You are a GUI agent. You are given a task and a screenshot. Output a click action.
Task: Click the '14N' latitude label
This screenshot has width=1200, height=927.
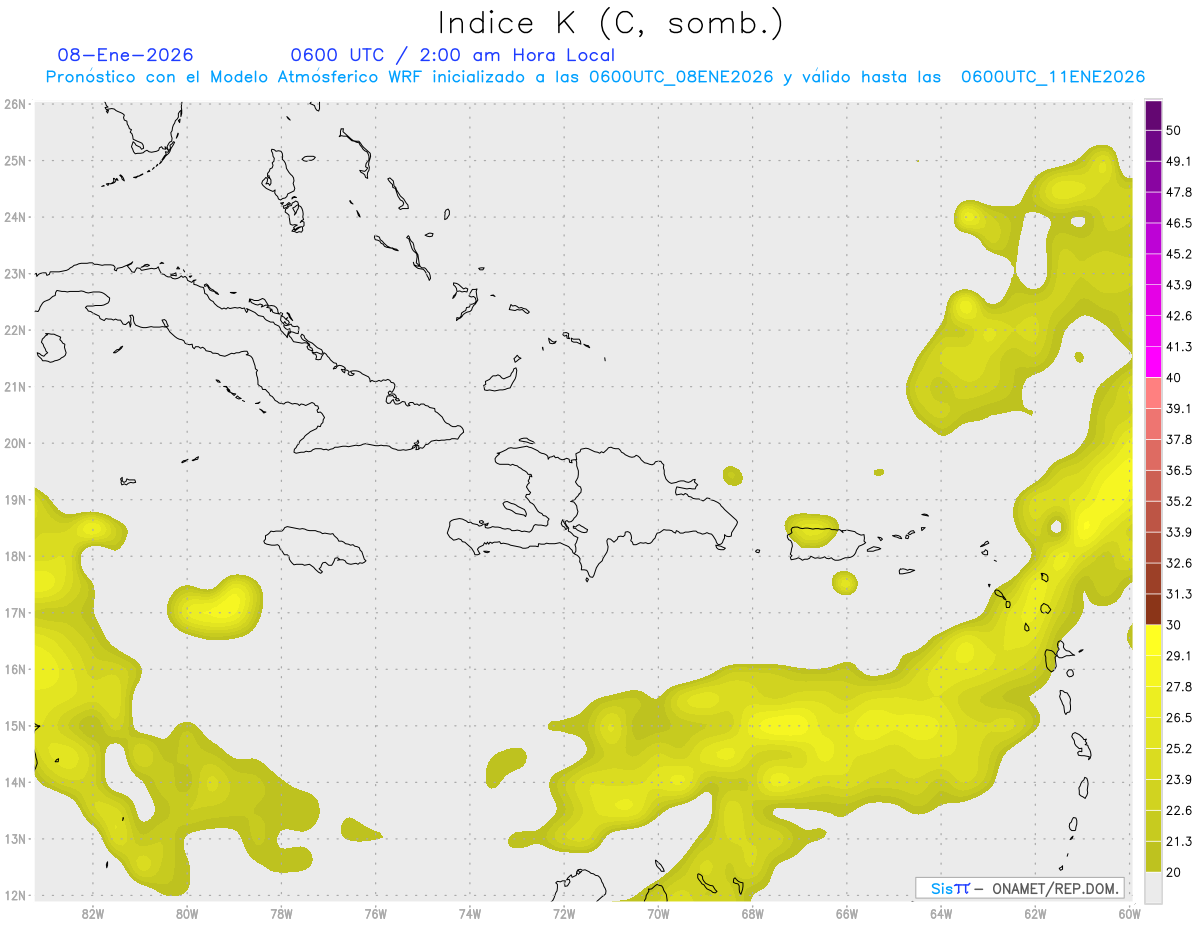[x=15, y=782]
